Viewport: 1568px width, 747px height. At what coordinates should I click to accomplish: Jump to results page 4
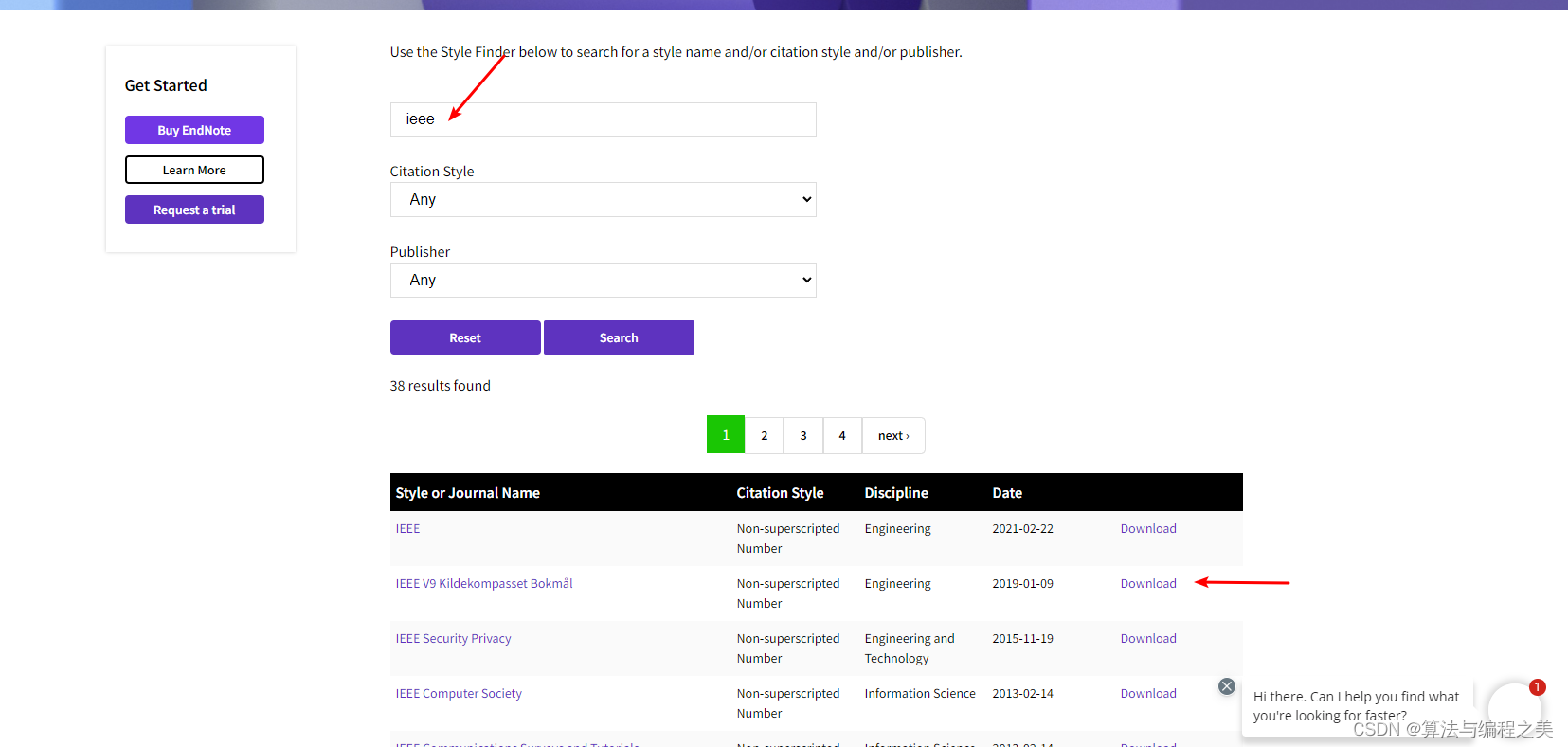click(x=842, y=436)
